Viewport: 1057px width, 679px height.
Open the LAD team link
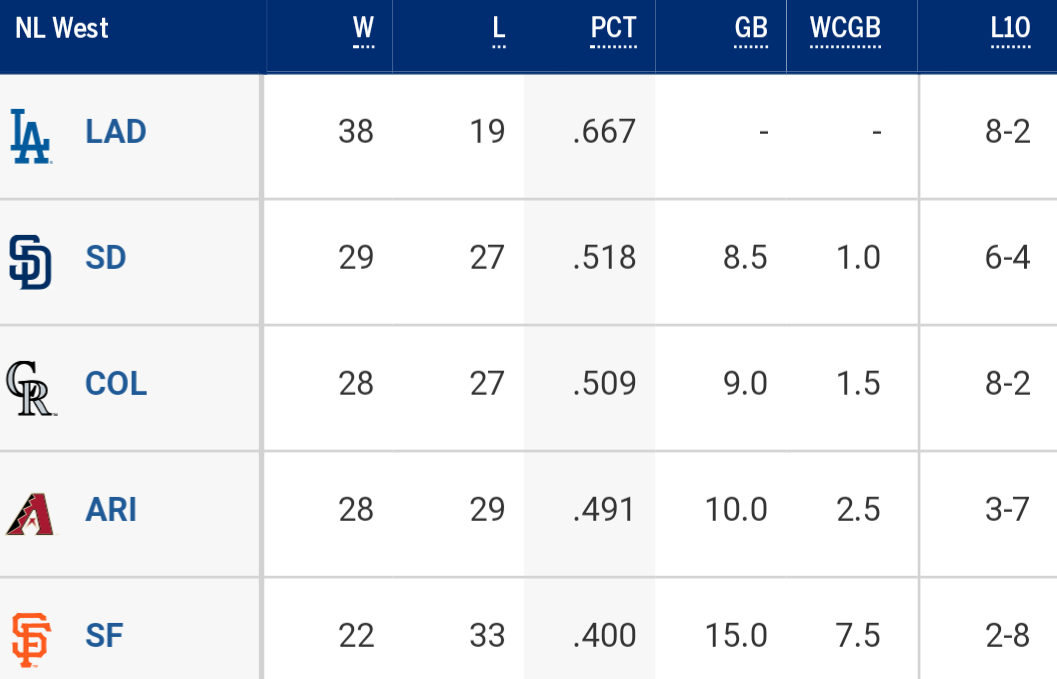coord(115,131)
